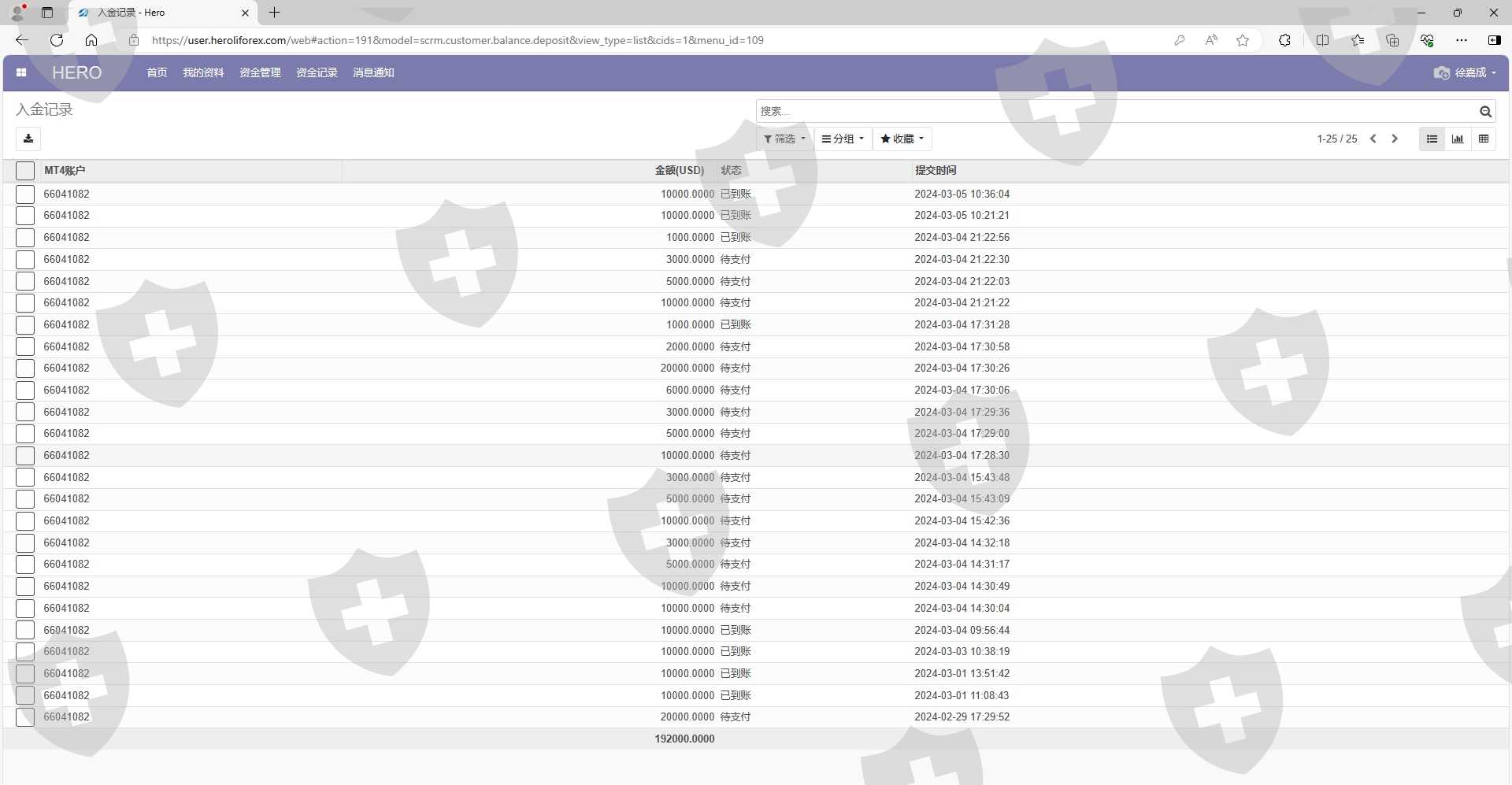The height and width of the screenshot is (785, 1512).
Task: Refresh the browser page
Action: click(x=57, y=40)
